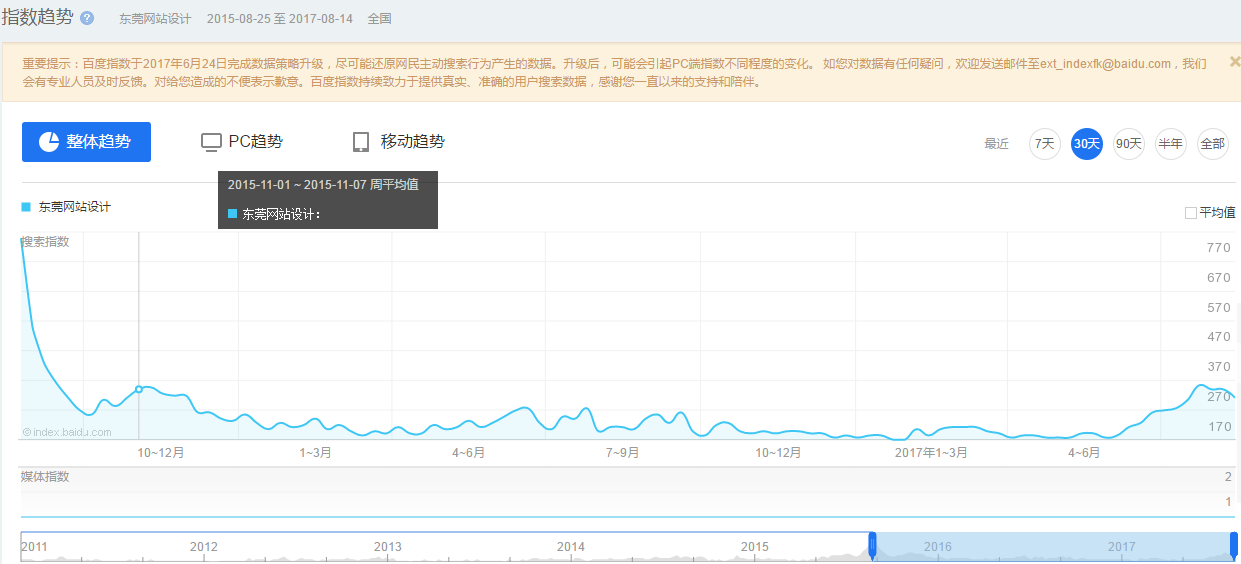Click the date range 2015-08-25 至 2017-08-14

pyautogui.click(x=280, y=19)
